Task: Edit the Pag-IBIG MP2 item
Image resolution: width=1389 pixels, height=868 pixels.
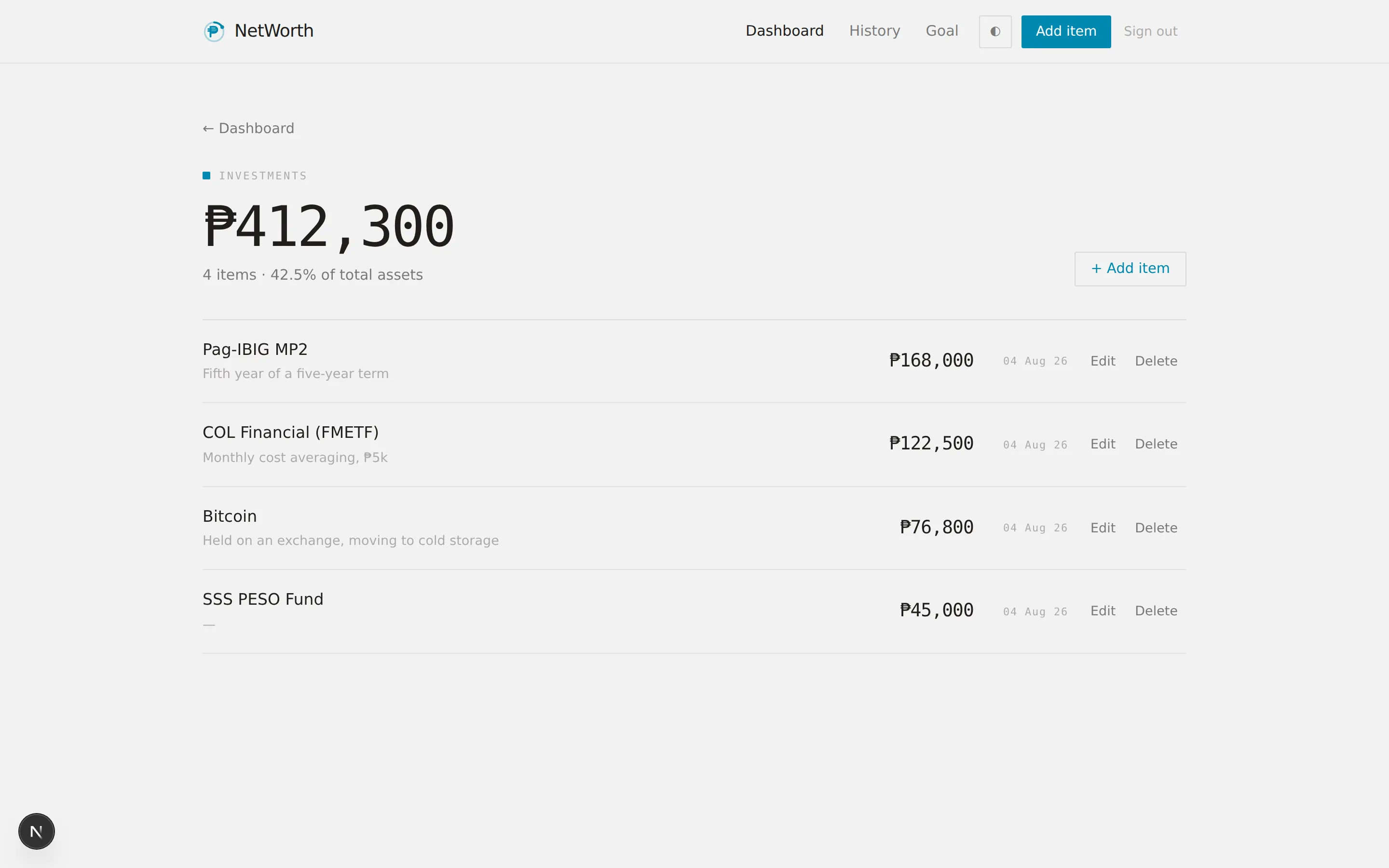Action: click(x=1103, y=361)
